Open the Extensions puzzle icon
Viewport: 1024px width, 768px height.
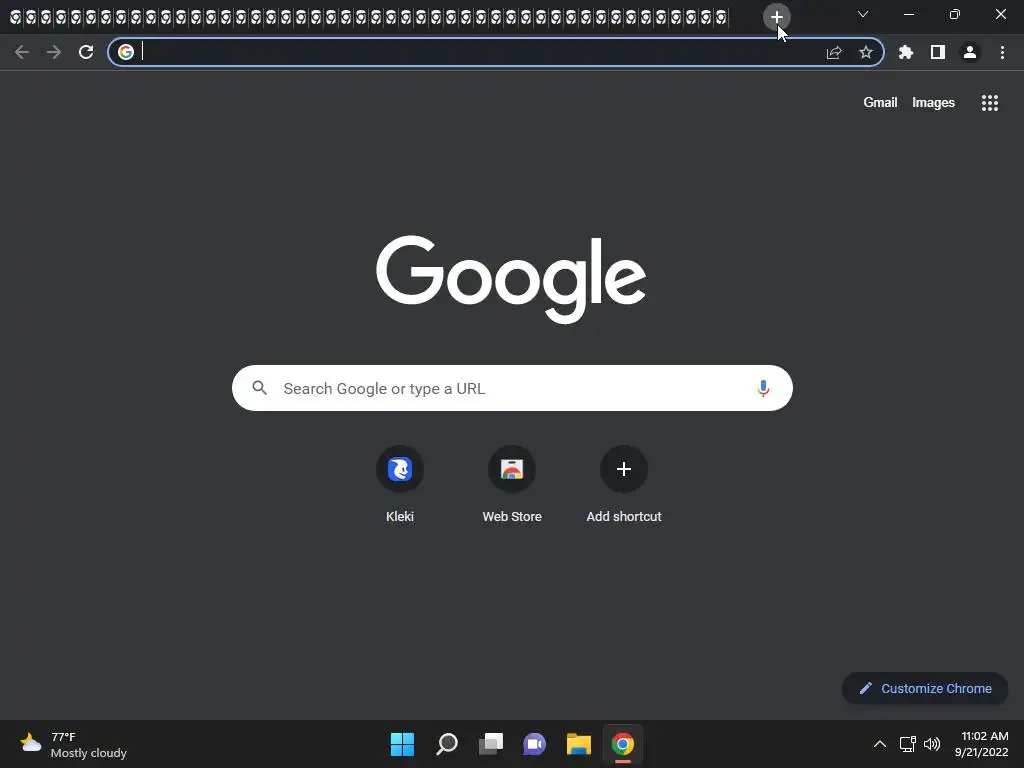(x=906, y=52)
